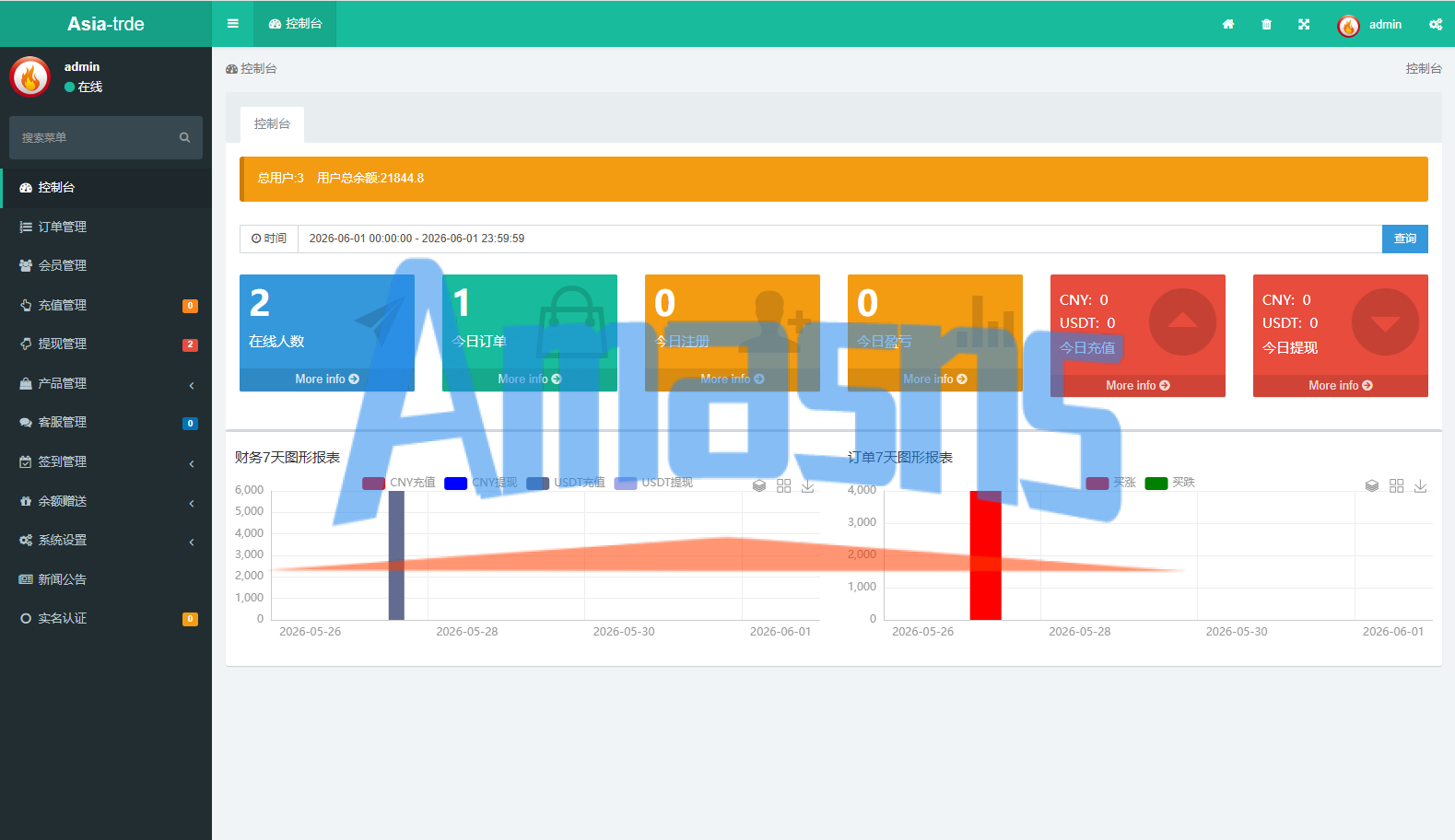Click the up arrow circle on 今日充值 card
1455x840 pixels.
point(1182,321)
